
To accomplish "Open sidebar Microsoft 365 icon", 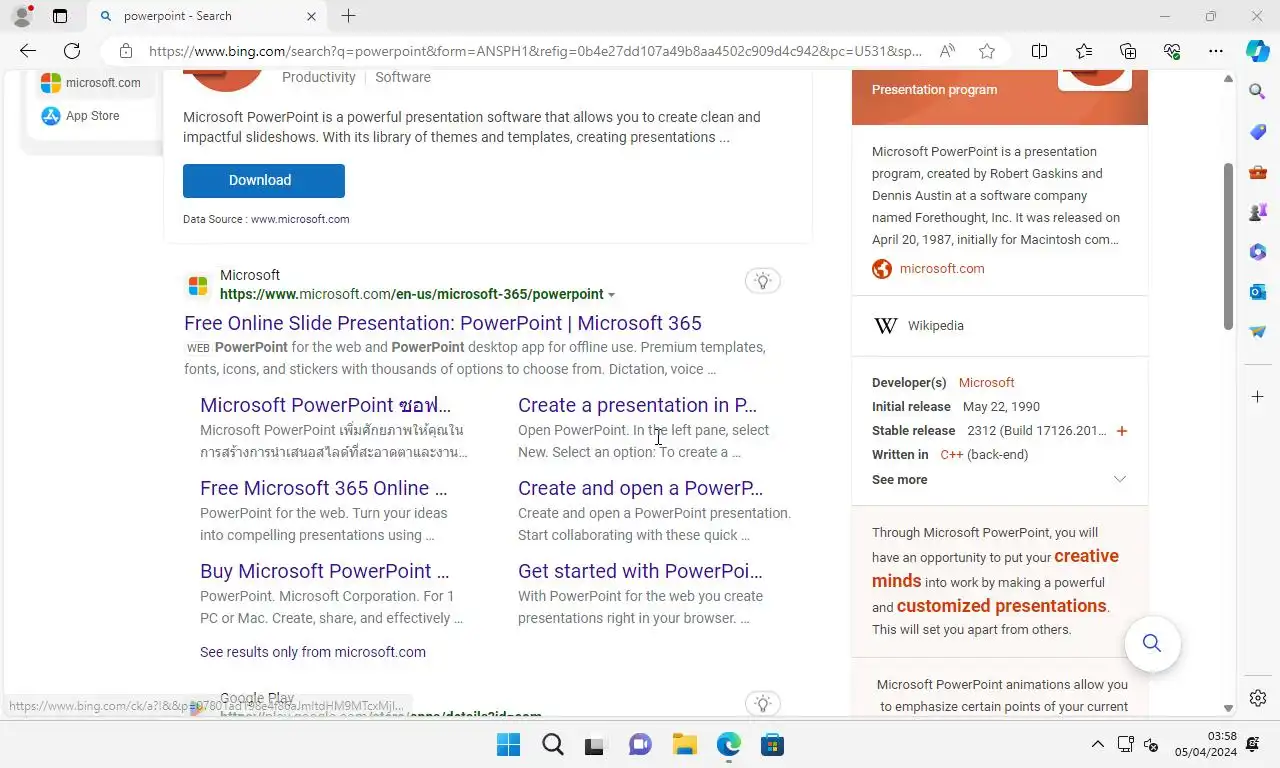I will coord(1258,252).
